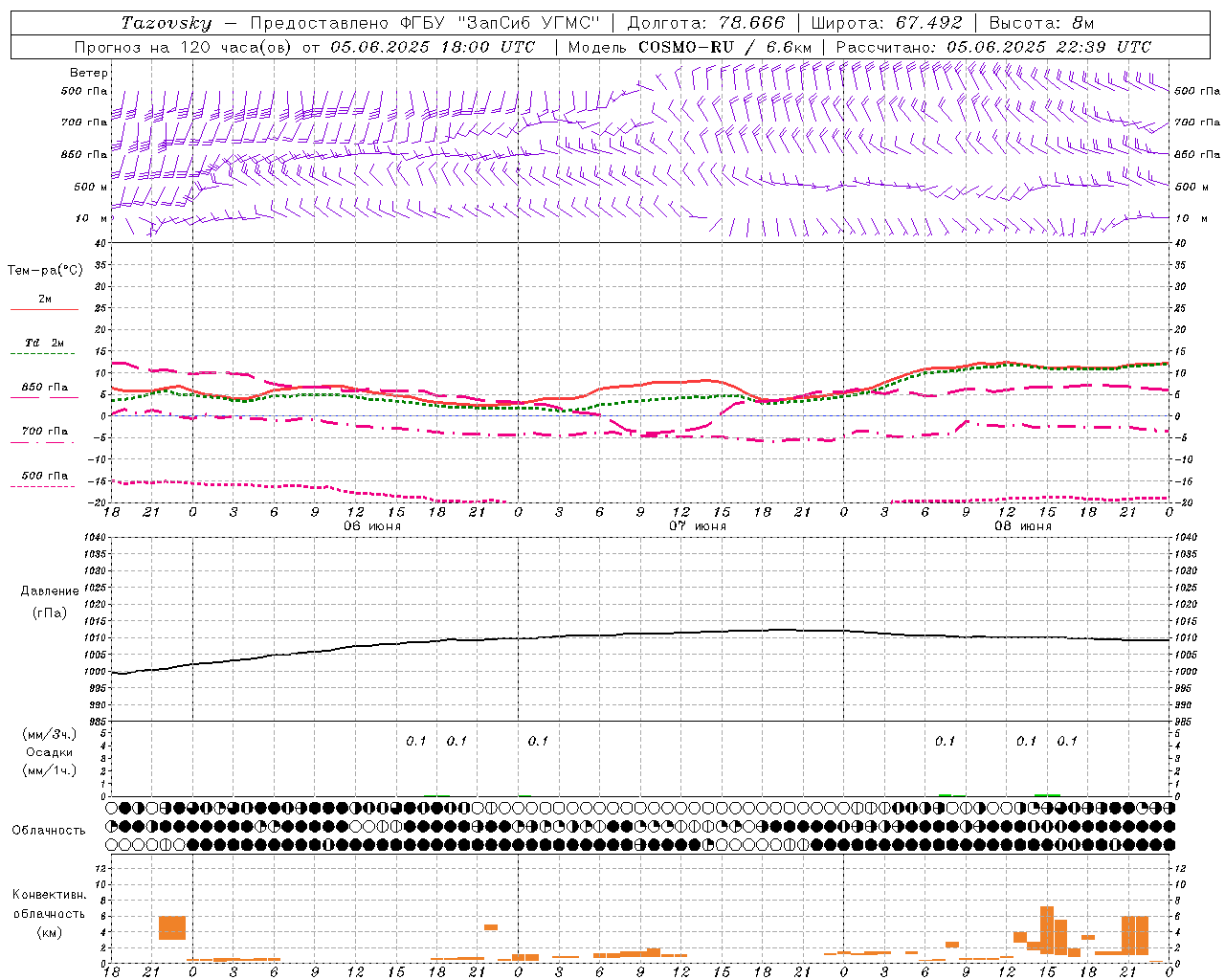The width and height of the screenshot is (1225, 980).
Task: Click the "Давление" pressure panel title
Action: pyautogui.click(x=50, y=591)
